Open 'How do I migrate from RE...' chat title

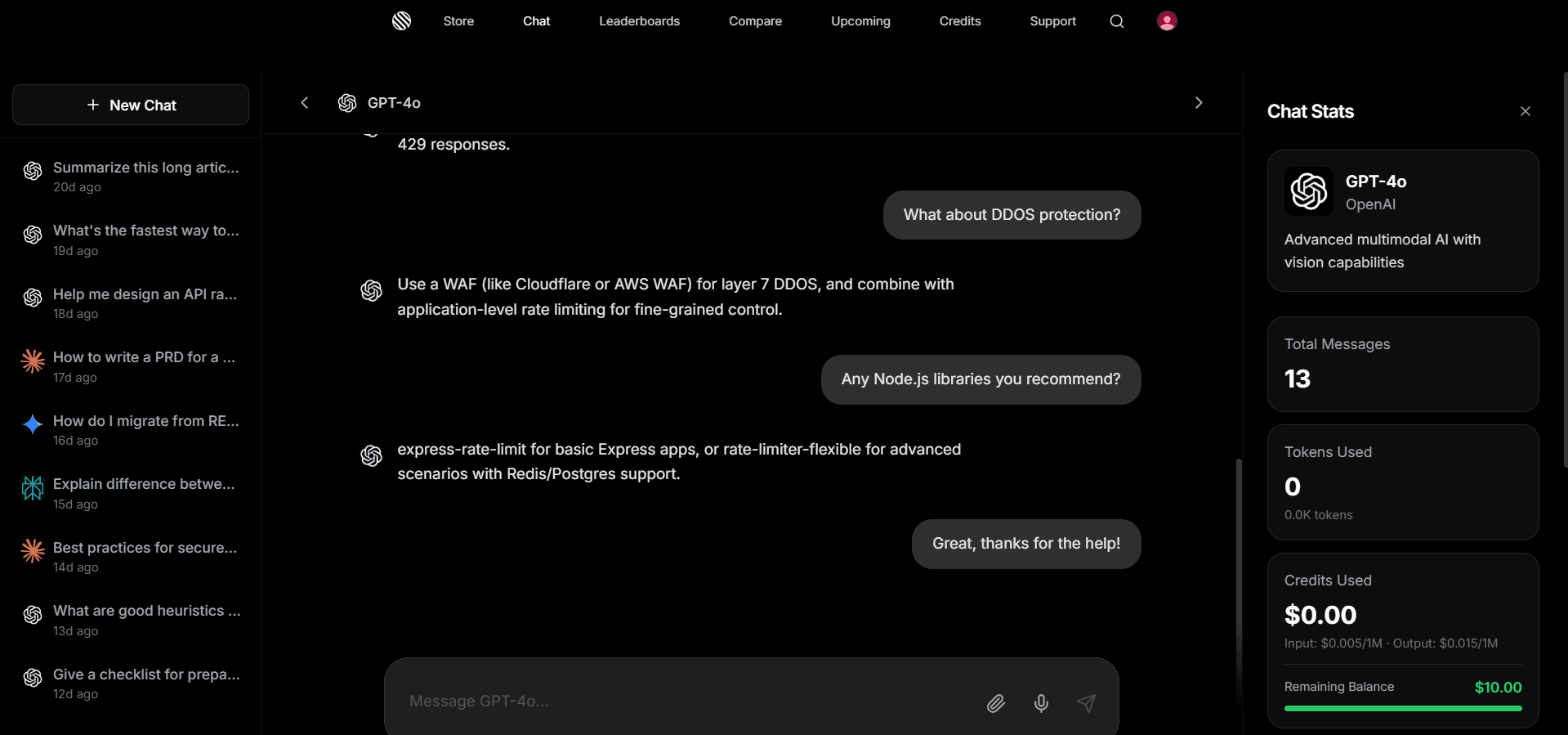pos(146,421)
